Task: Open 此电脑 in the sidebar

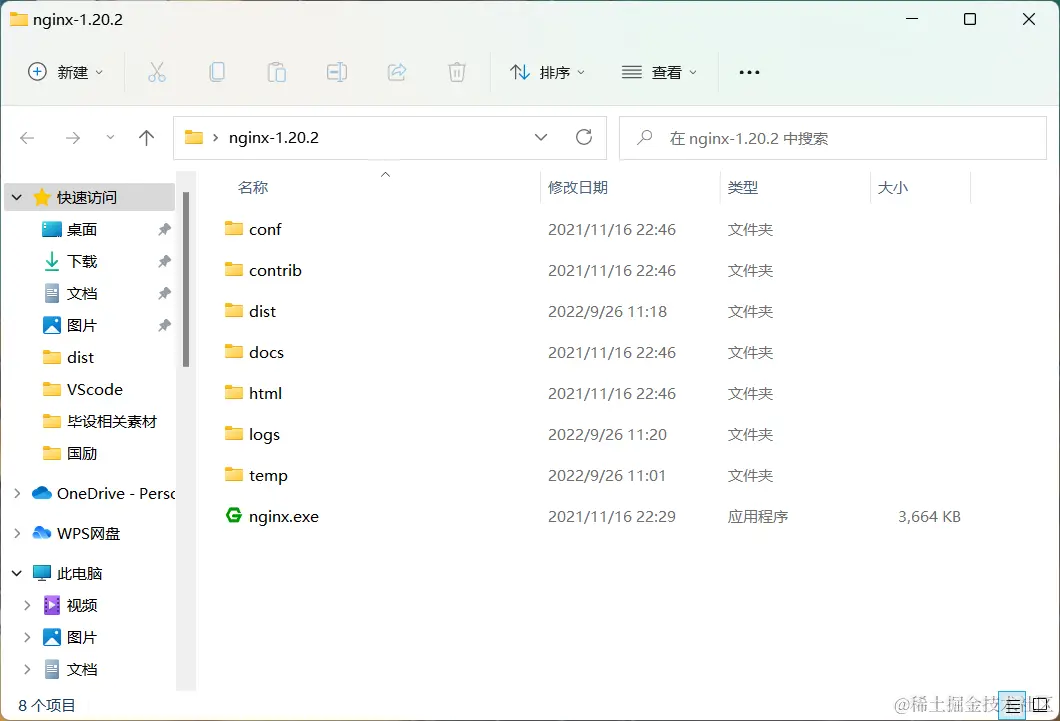Action: (x=79, y=573)
